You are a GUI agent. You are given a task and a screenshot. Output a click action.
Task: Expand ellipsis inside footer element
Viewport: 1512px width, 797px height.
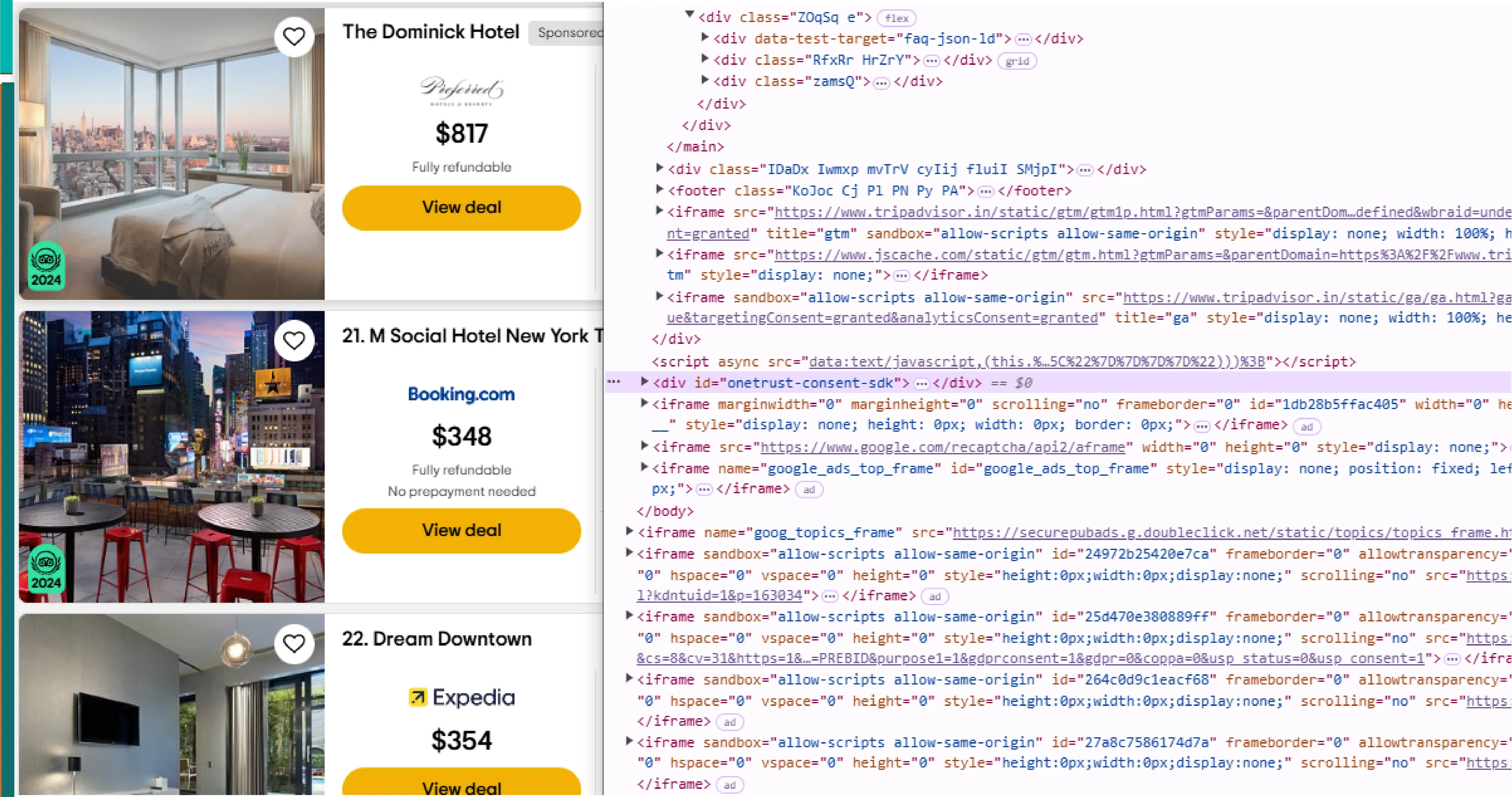point(985,191)
